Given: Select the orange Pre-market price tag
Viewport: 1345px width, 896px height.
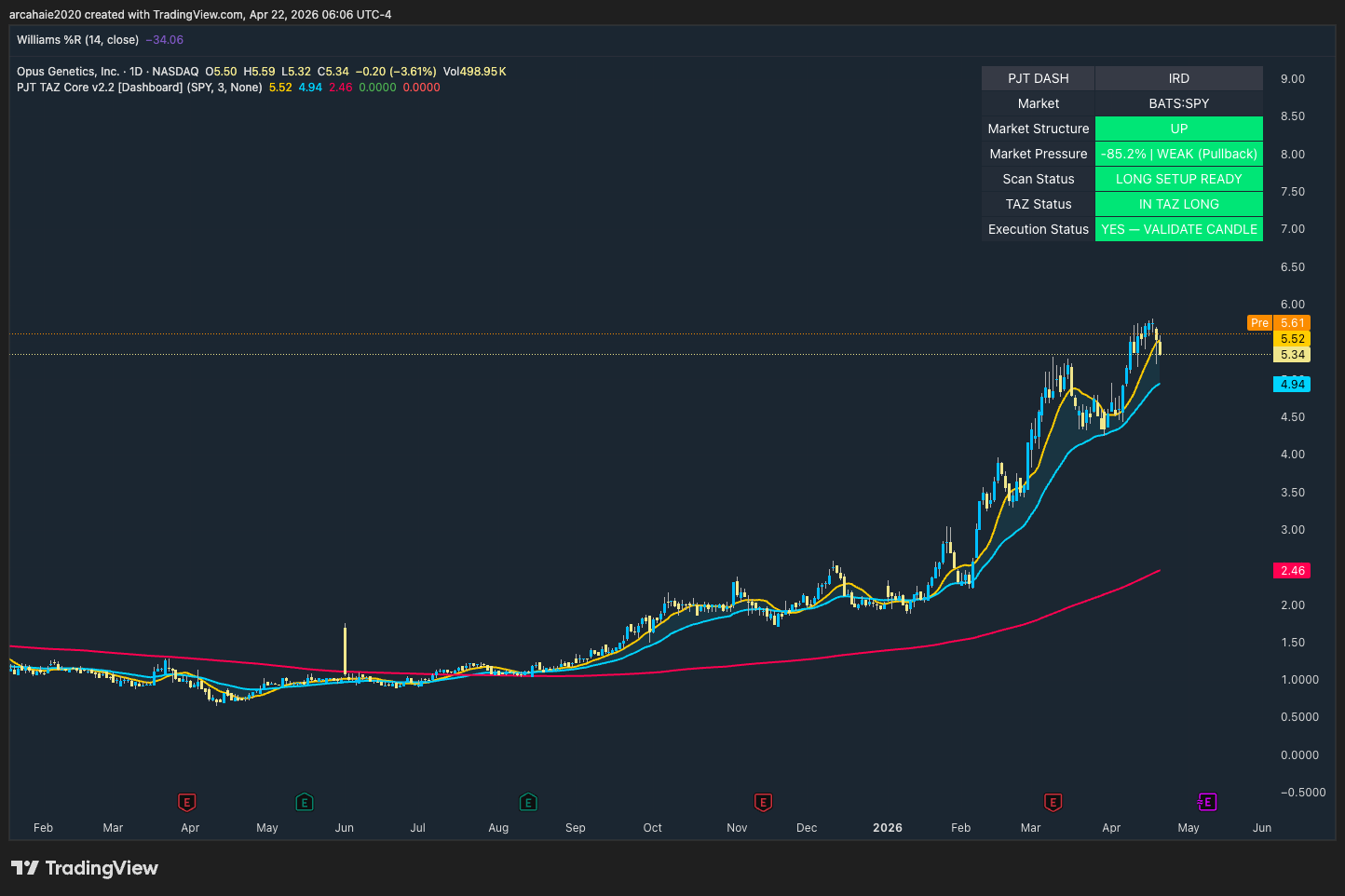Looking at the screenshot, I should [x=1259, y=323].
